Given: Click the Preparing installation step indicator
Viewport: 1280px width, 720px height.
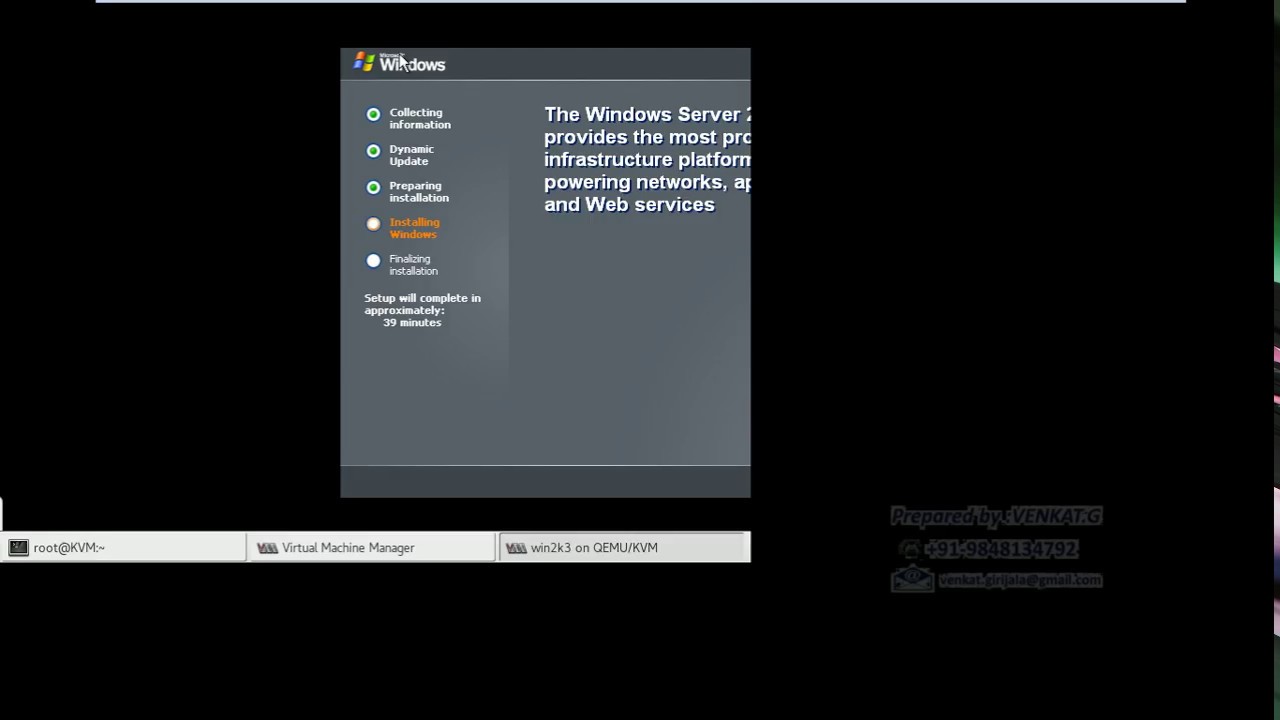Looking at the screenshot, I should 373,187.
